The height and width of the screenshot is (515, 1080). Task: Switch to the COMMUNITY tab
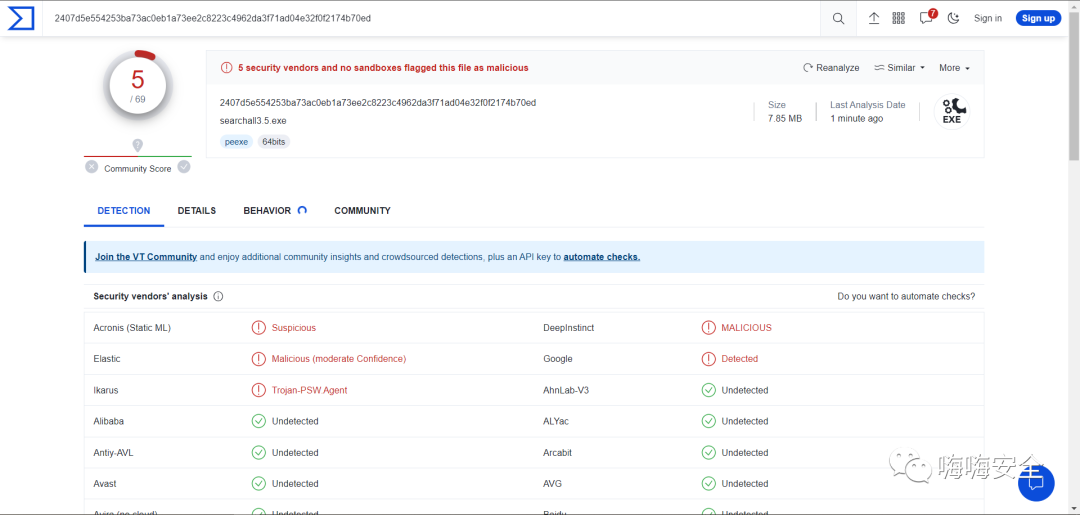coord(362,211)
